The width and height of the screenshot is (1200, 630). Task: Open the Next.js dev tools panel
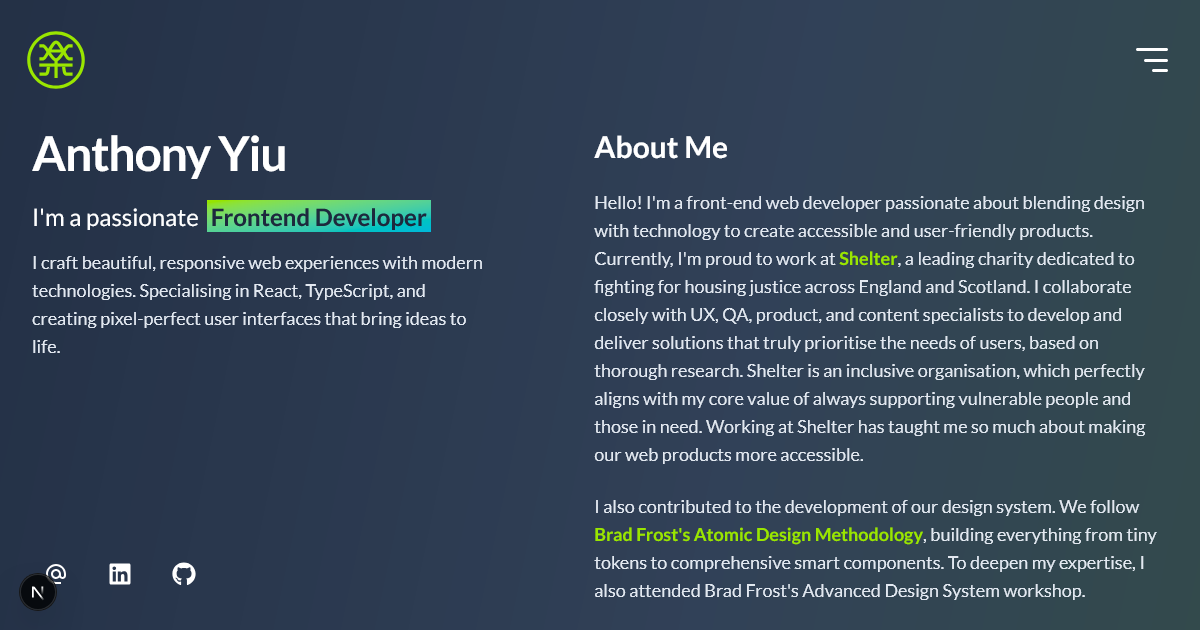pos(38,591)
